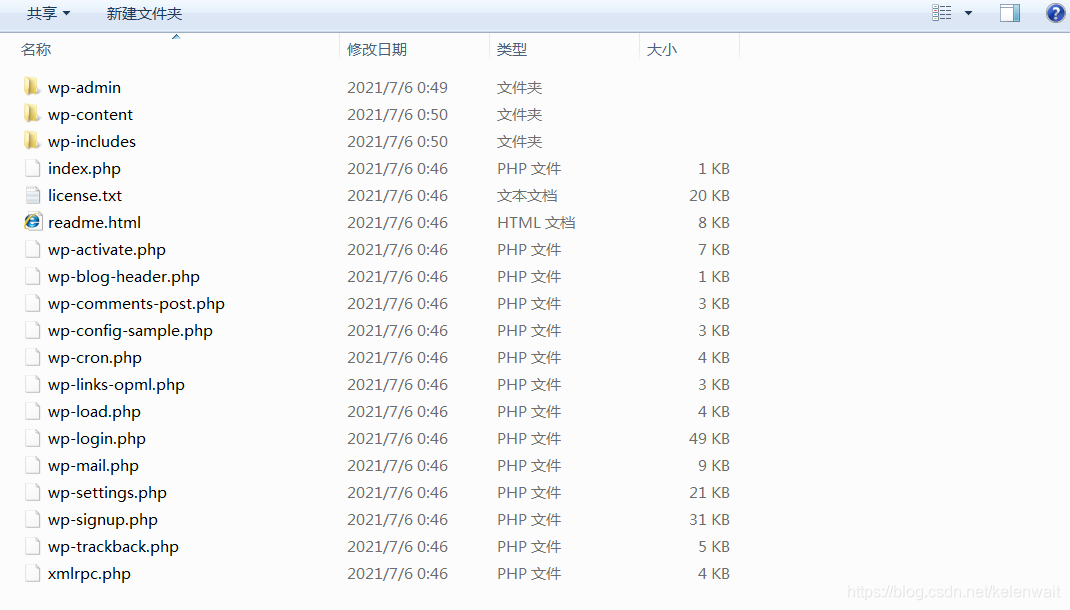This screenshot has height=610, width=1070.
Task: Select the wp-settings.php file name
Action: [107, 493]
